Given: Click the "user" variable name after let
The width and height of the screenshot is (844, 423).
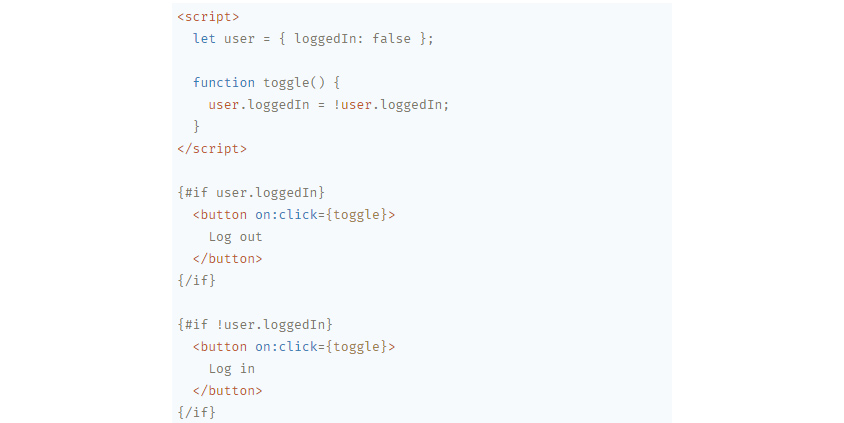Looking at the screenshot, I should pyautogui.click(x=240, y=38).
